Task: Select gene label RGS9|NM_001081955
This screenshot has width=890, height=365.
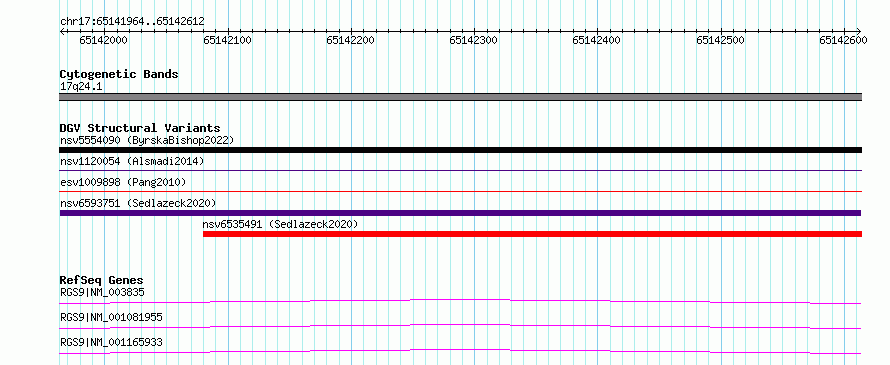Action: coord(111,317)
